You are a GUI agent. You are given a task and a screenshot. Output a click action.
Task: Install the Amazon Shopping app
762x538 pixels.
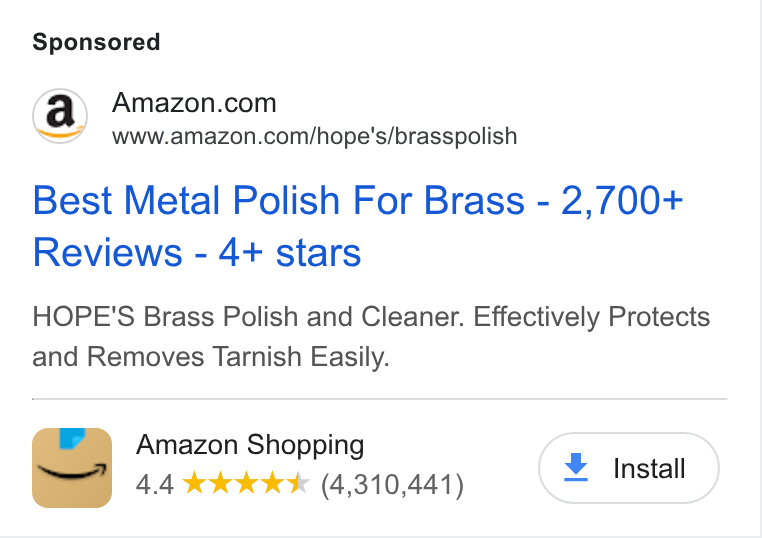point(629,468)
